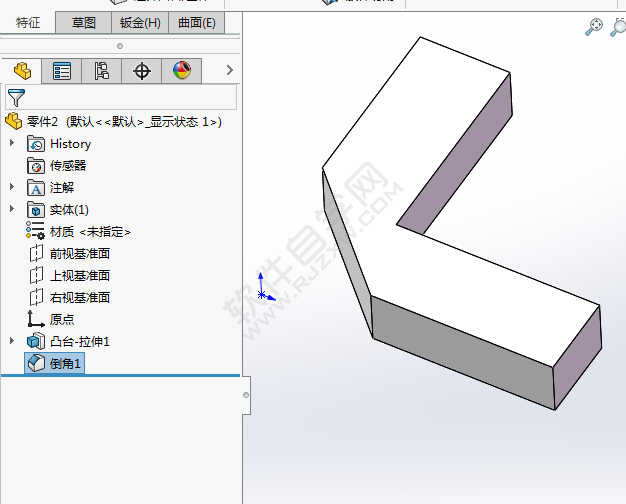626x504 pixels.
Task: Switch to the 草图 tab
Action: [83, 22]
